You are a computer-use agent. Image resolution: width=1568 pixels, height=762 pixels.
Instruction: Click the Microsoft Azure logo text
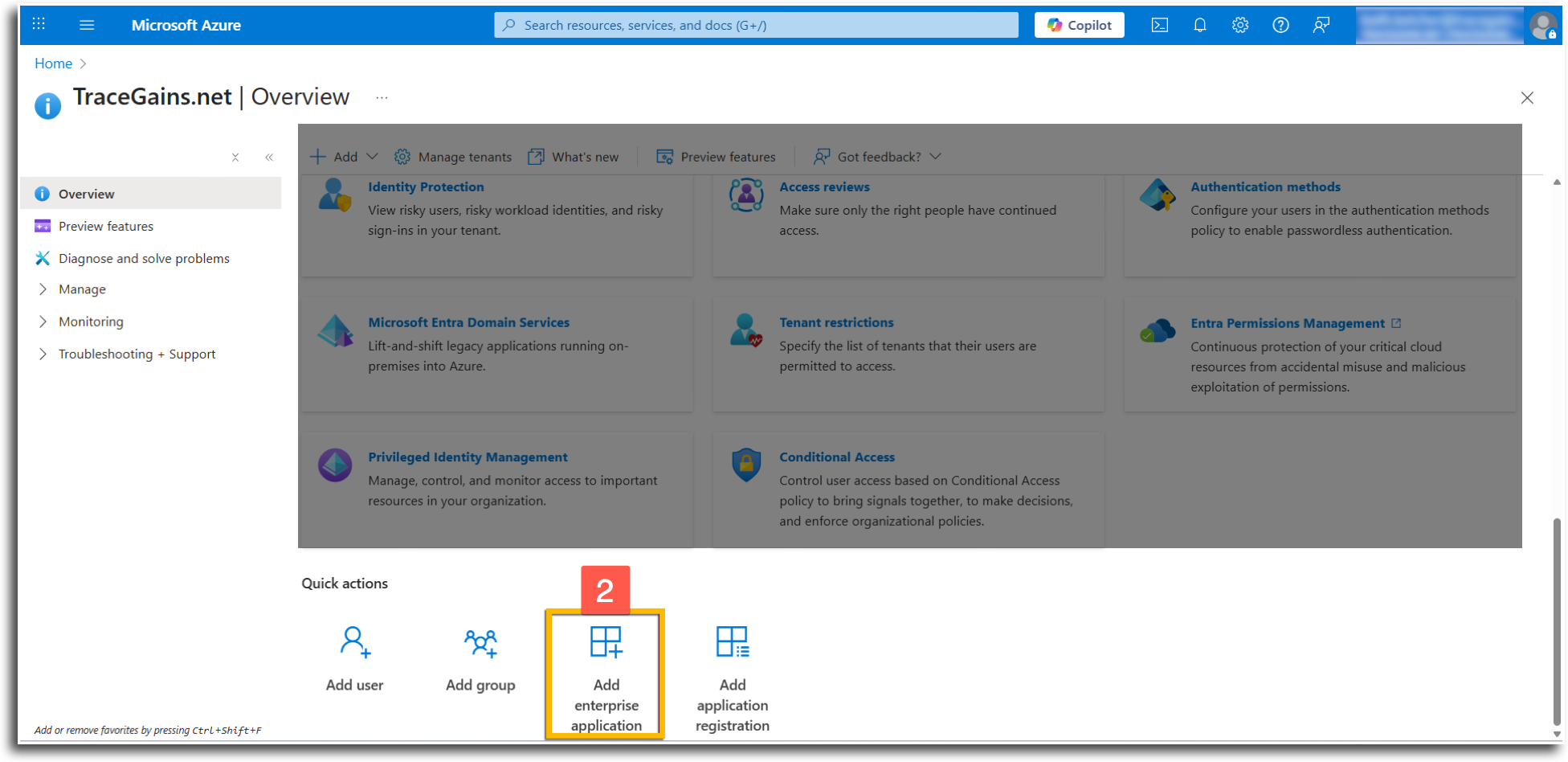(186, 25)
